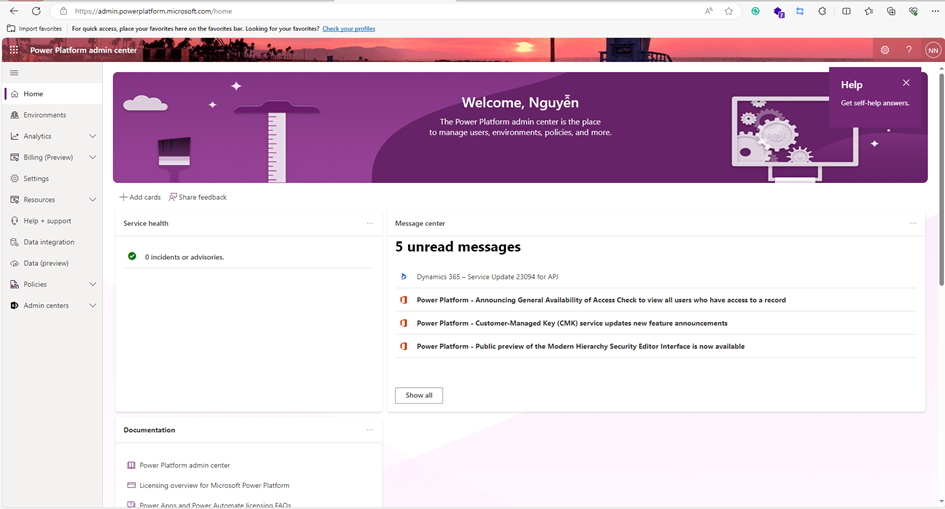Open Message center card more options
Screen dimensions: 945x509
click(x=913, y=223)
